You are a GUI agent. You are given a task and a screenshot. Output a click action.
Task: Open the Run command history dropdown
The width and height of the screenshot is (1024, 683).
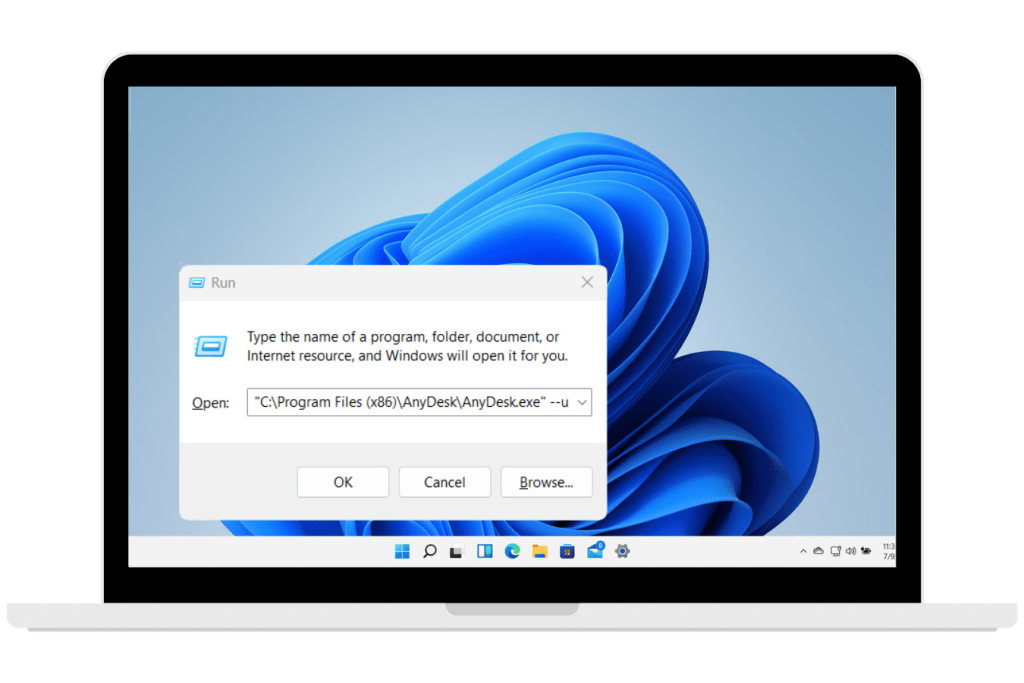(x=582, y=402)
